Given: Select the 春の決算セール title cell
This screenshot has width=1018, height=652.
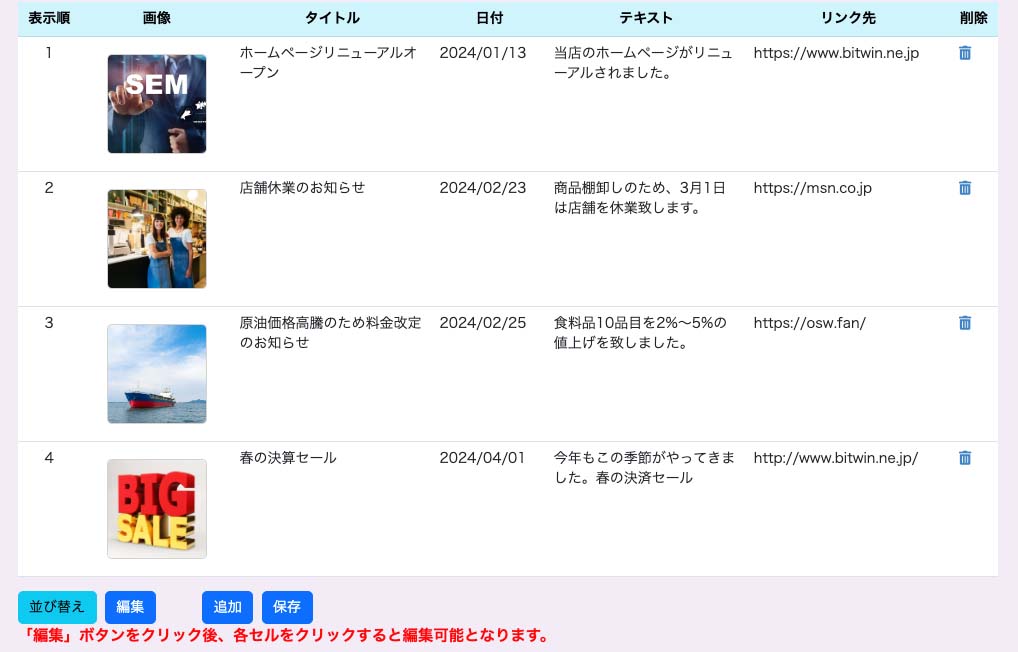Looking at the screenshot, I should coord(288,458).
